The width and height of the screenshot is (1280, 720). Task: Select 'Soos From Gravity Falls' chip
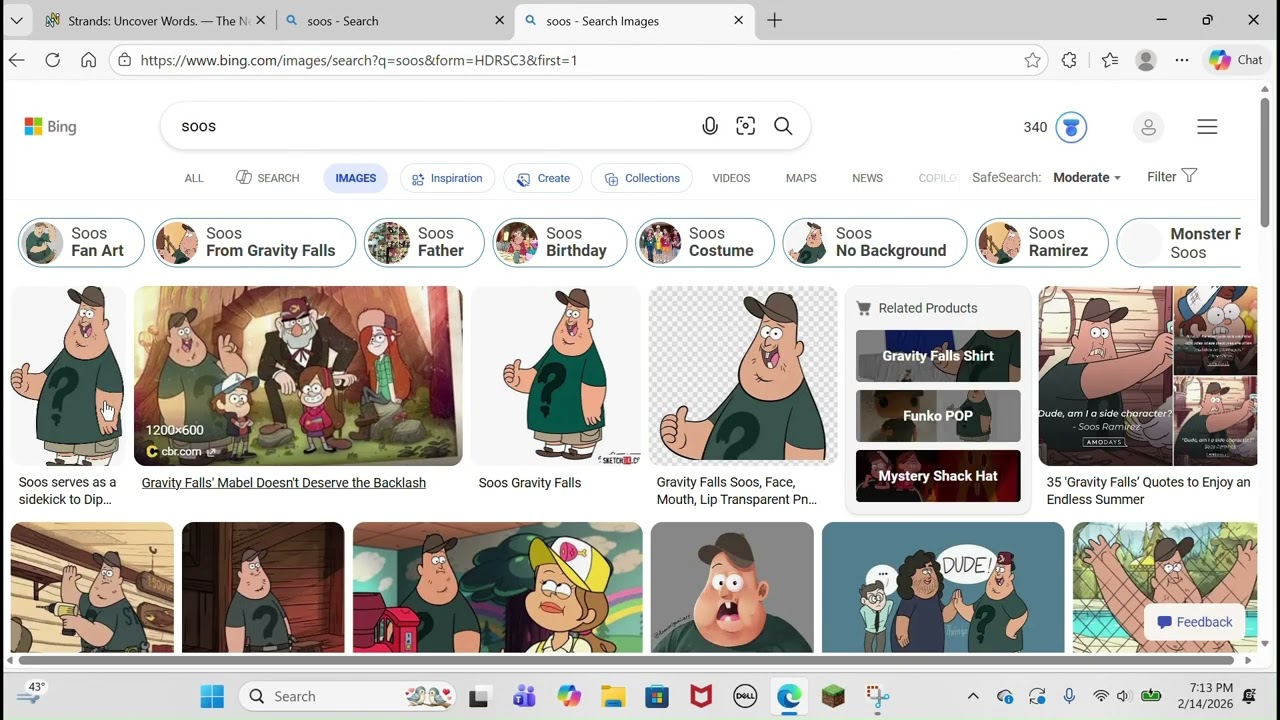[x=254, y=242]
